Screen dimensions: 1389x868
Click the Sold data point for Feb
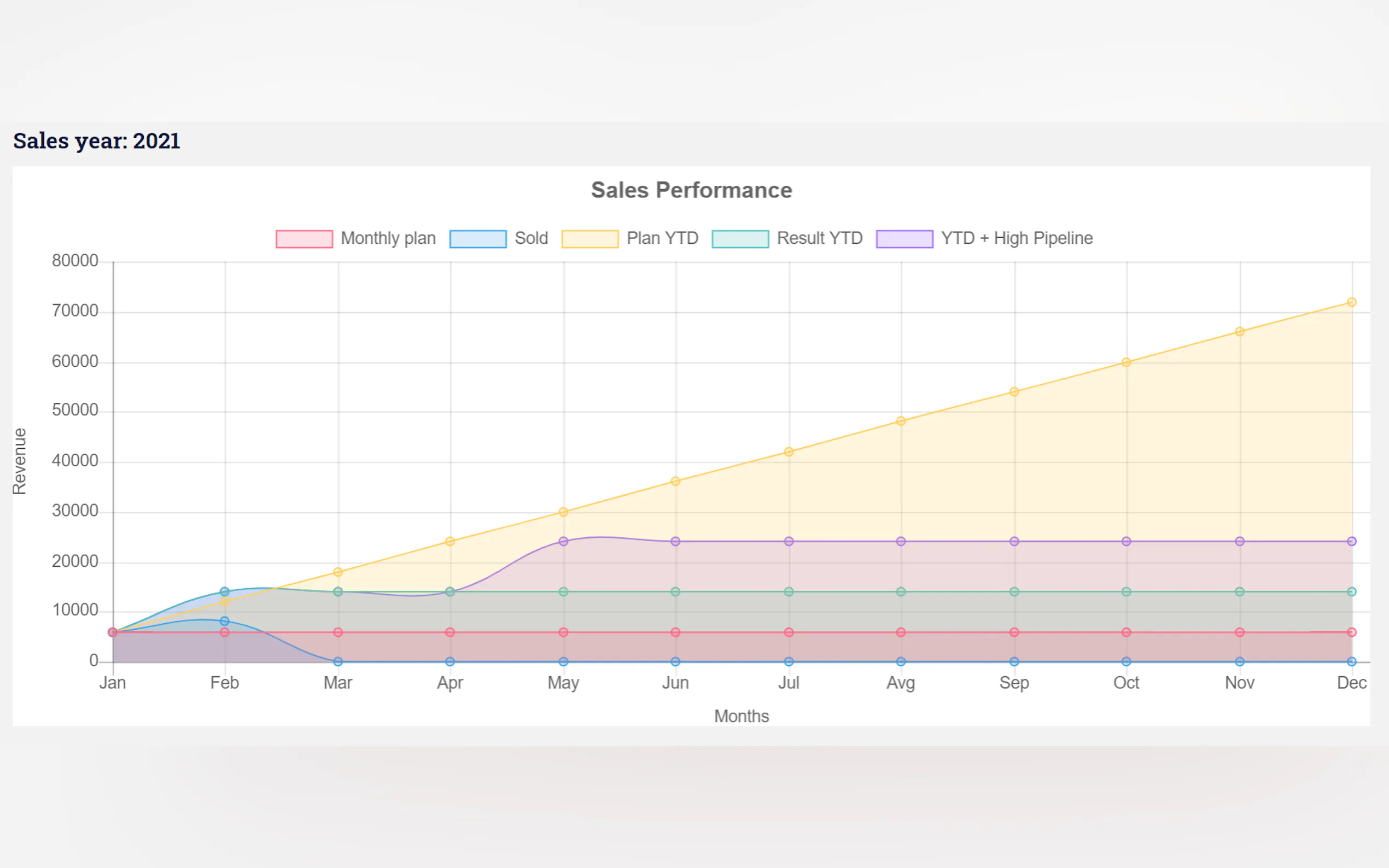tap(225, 621)
